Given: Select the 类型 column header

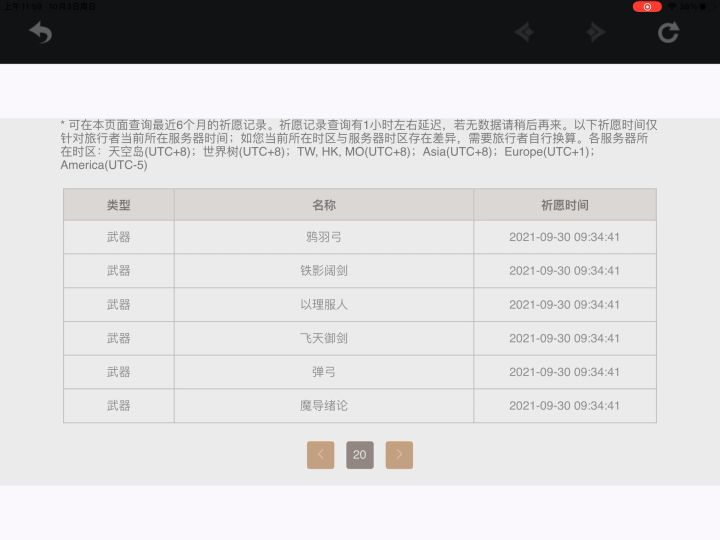Looking at the screenshot, I should click(x=118, y=205).
